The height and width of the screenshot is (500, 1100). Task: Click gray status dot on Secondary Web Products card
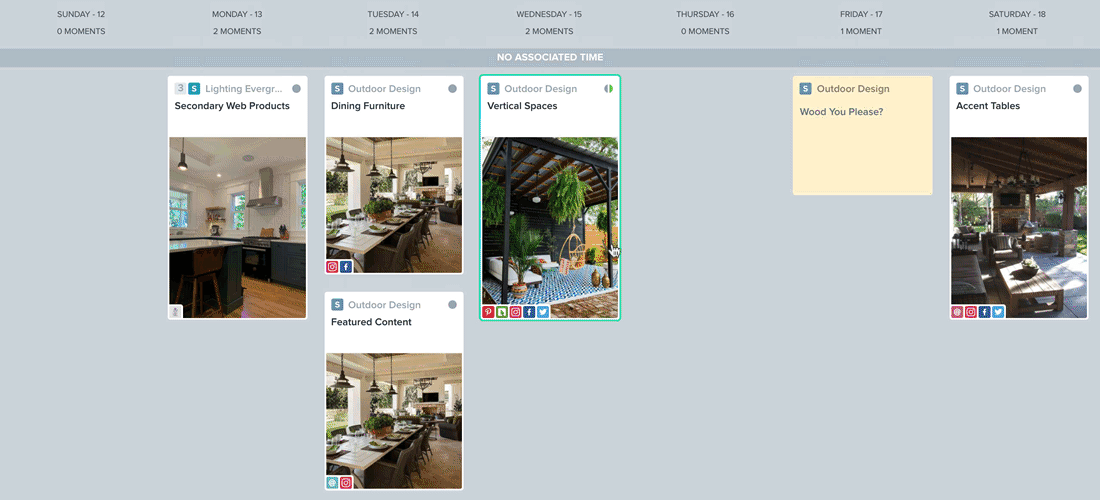coord(296,88)
